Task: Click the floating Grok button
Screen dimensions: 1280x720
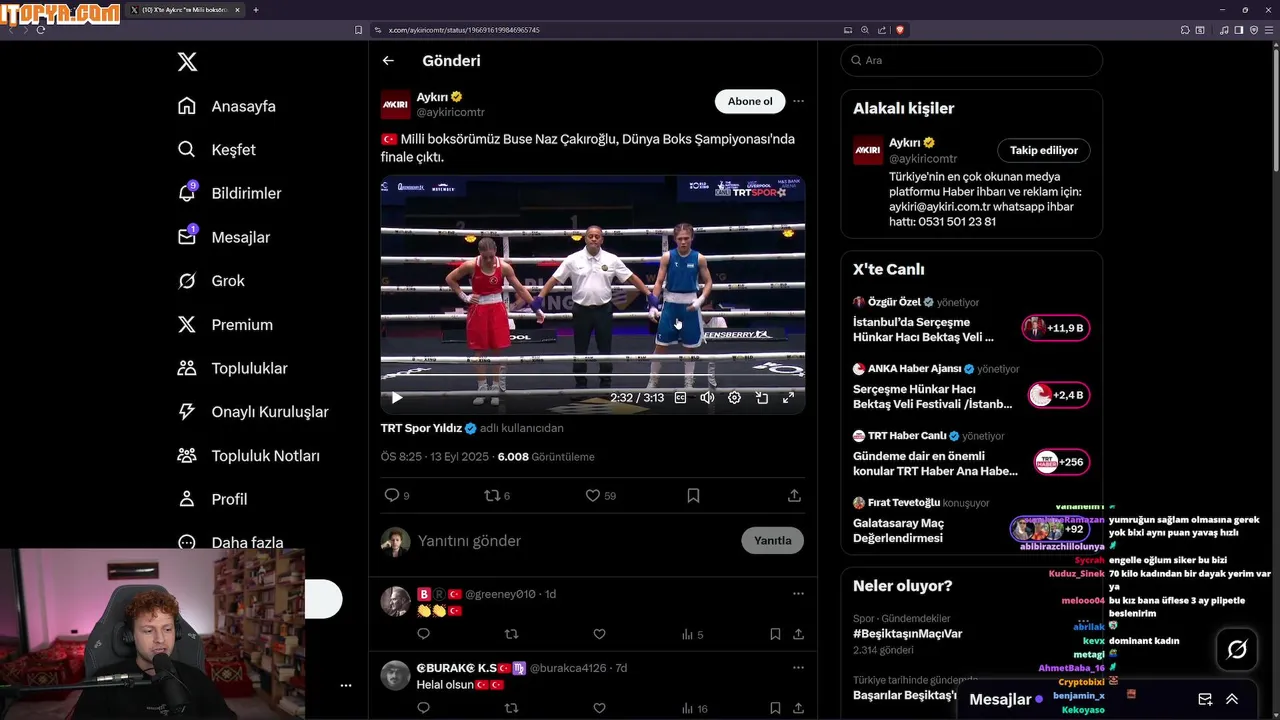Action: click(1237, 650)
